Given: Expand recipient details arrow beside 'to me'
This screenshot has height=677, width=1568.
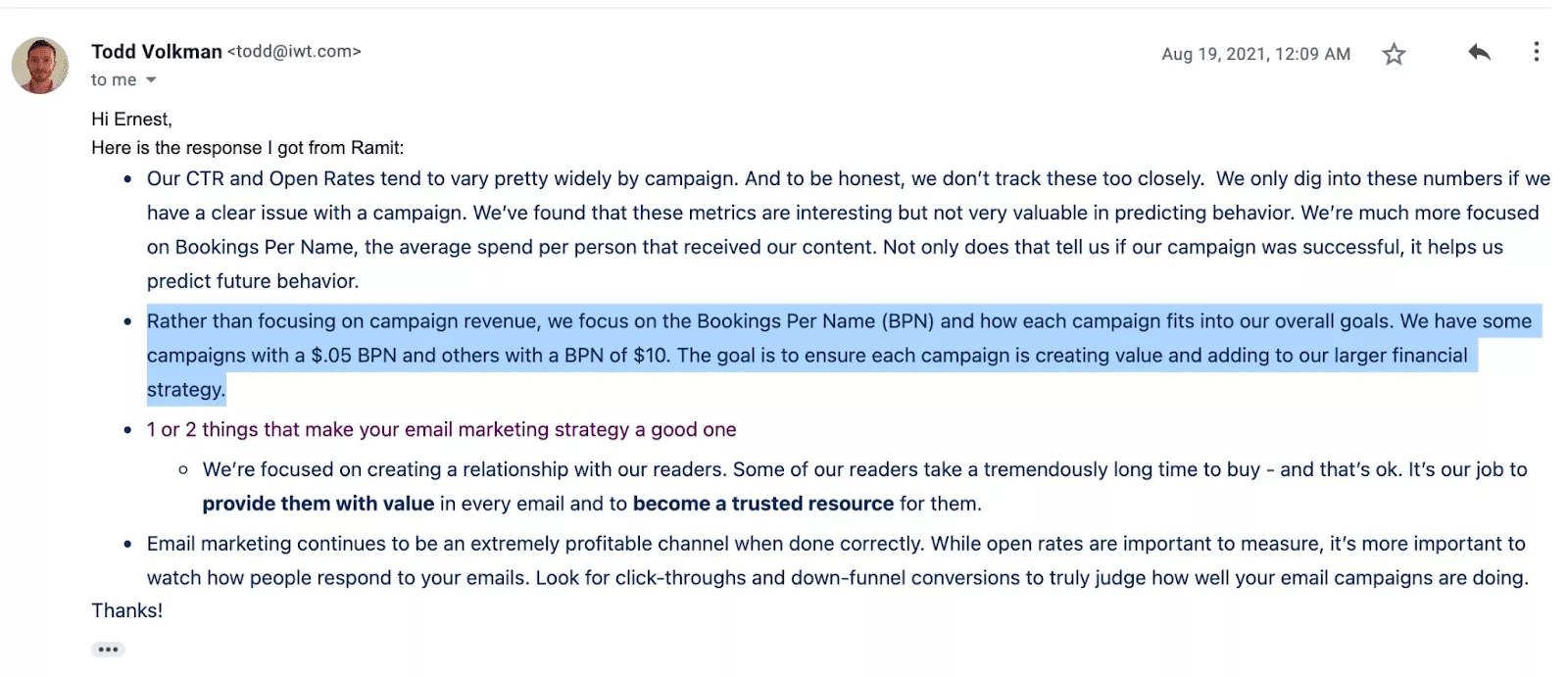Looking at the screenshot, I should (x=151, y=80).
